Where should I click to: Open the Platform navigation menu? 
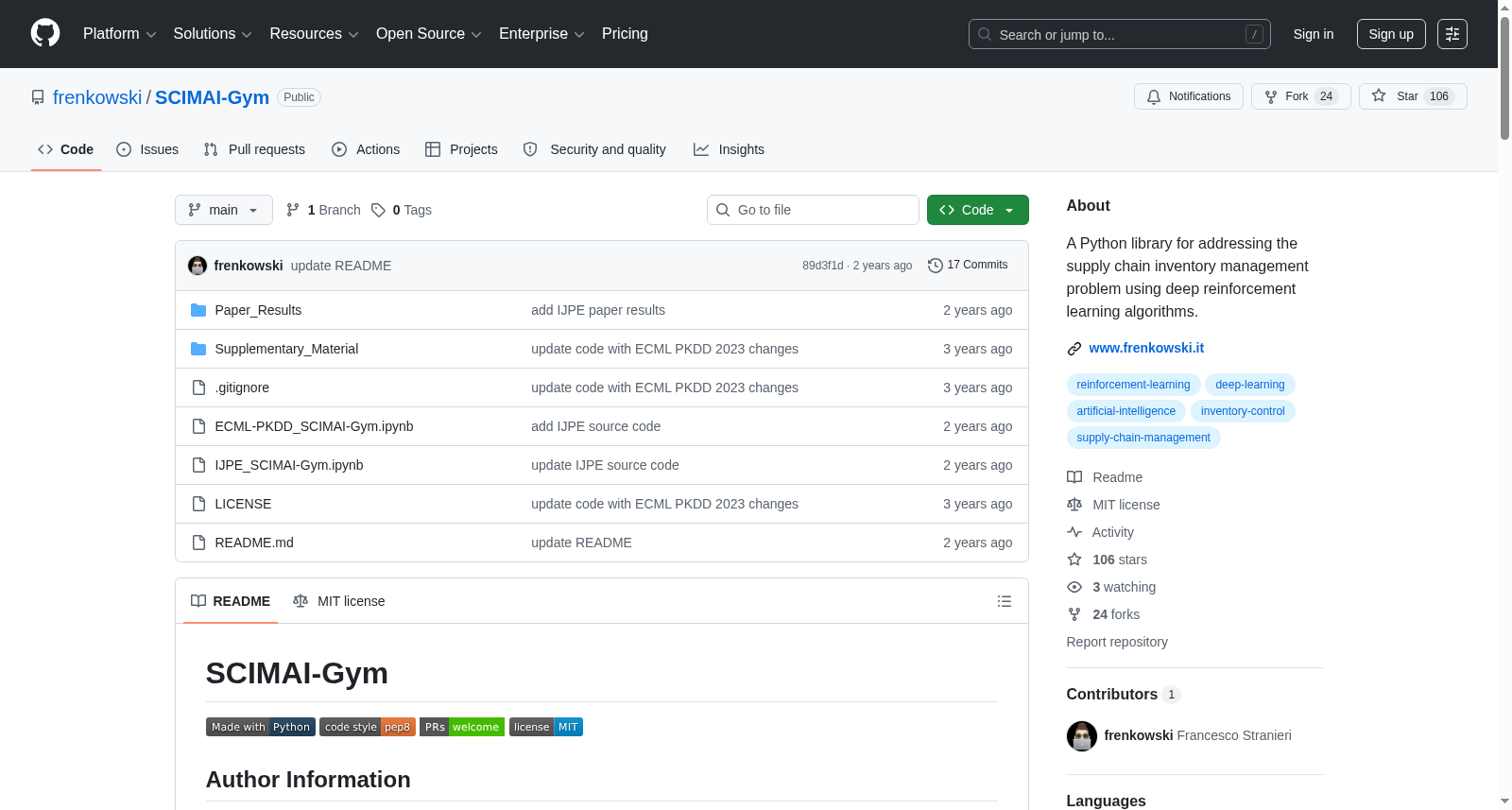[x=120, y=34]
